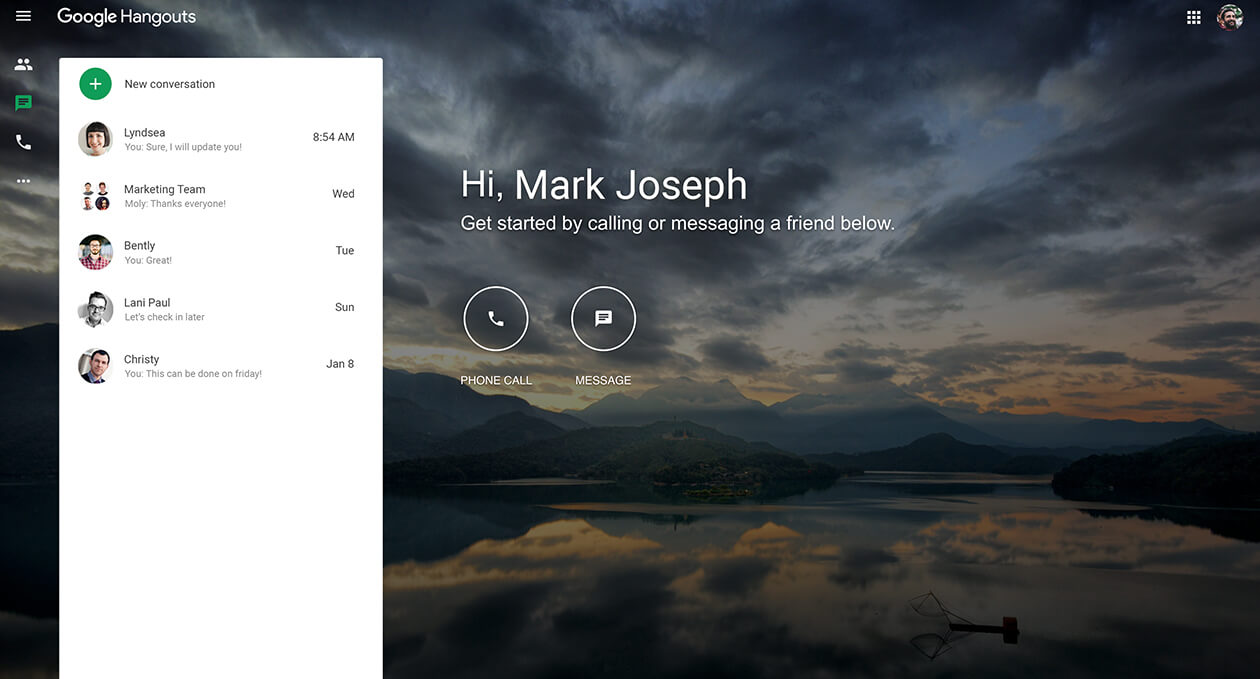Open the Marketing Team conversation
This screenshot has height=679, width=1260.
pyautogui.click(x=221, y=196)
